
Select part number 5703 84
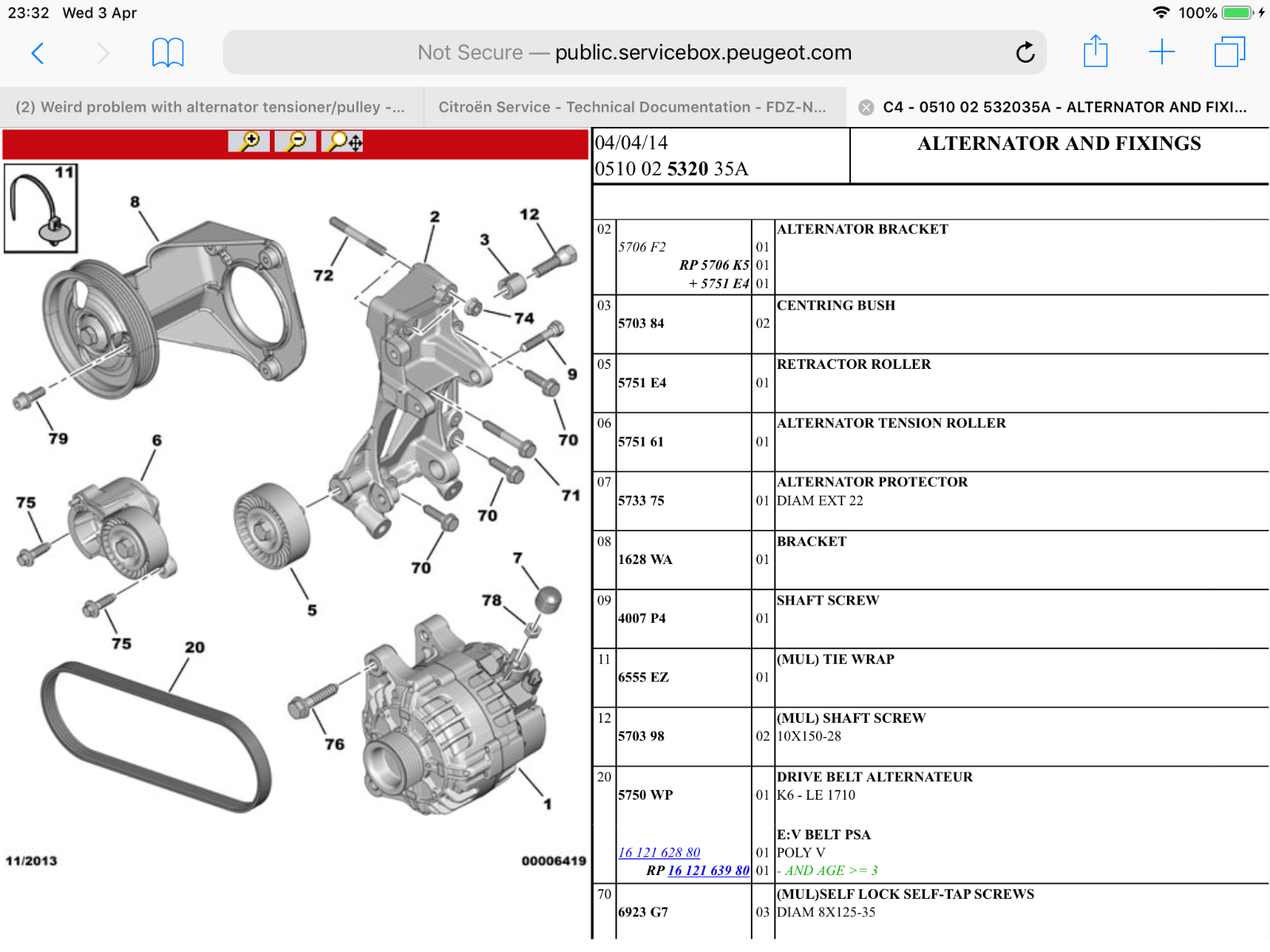pos(641,324)
